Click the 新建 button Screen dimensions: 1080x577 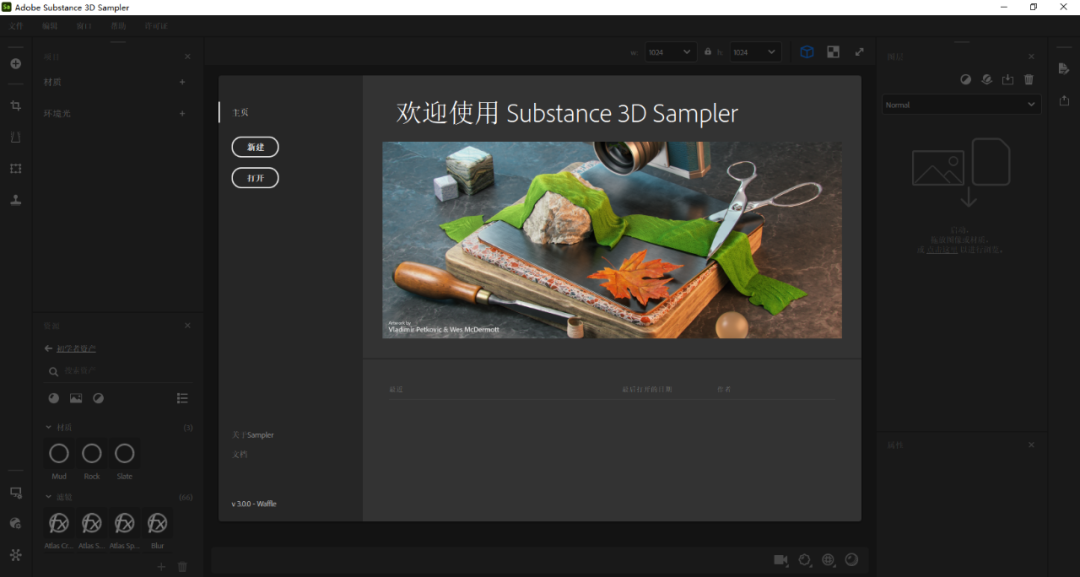point(255,147)
